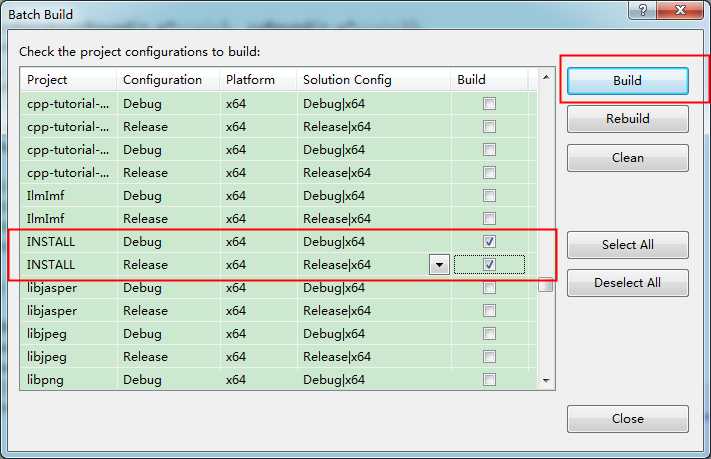Image resolution: width=711 pixels, height=459 pixels.
Task: Uncheck the INSTALL Debug build checkbox
Action: [489, 242]
